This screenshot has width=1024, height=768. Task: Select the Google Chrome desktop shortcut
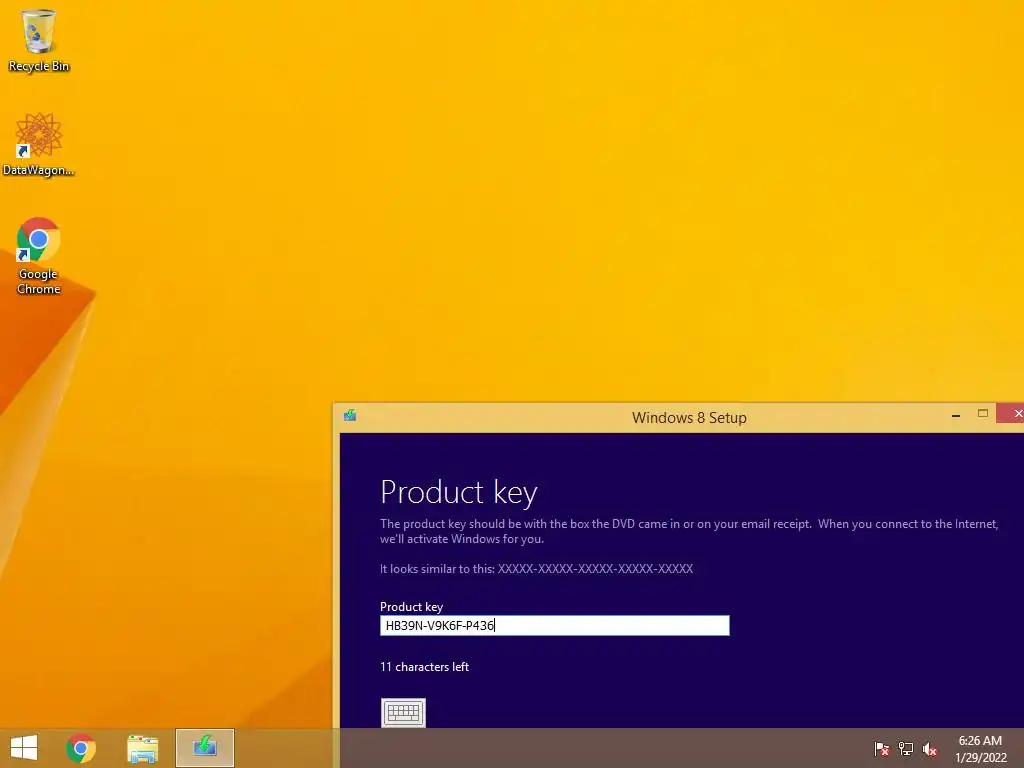[x=39, y=256]
